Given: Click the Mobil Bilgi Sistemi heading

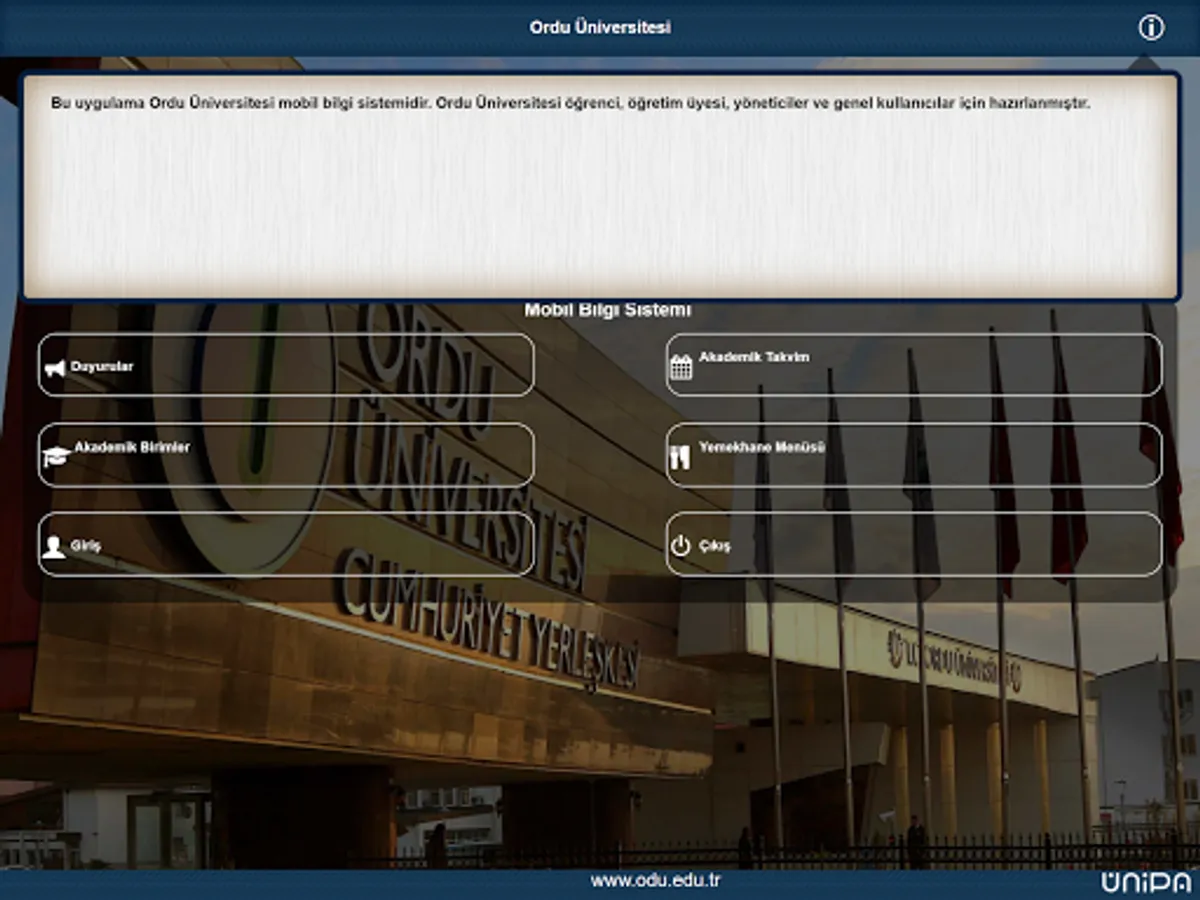Looking at the screenshot, I should pyautogui.click(x=608, y=311).
